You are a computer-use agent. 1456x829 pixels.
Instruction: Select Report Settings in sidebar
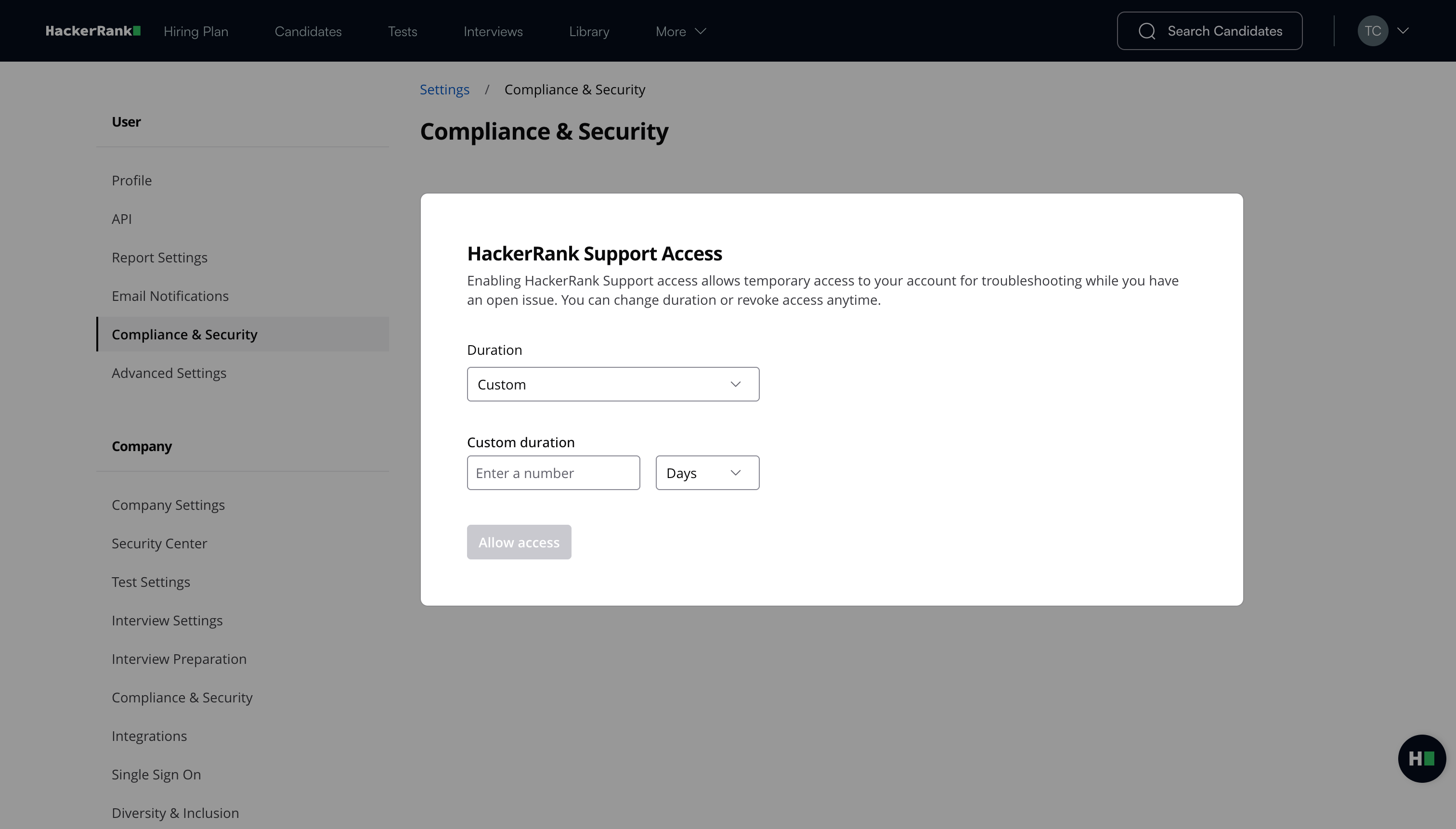(x=159, y=258)
